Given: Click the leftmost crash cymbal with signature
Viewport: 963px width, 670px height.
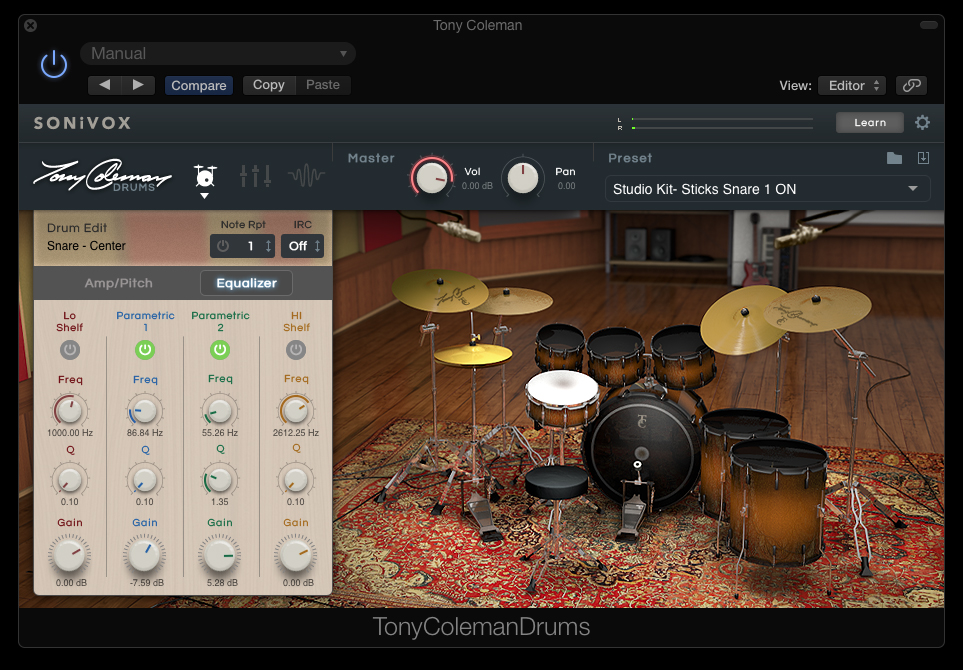Looking at the screenshot, I should pyautogui.click(x=440, y=290).
